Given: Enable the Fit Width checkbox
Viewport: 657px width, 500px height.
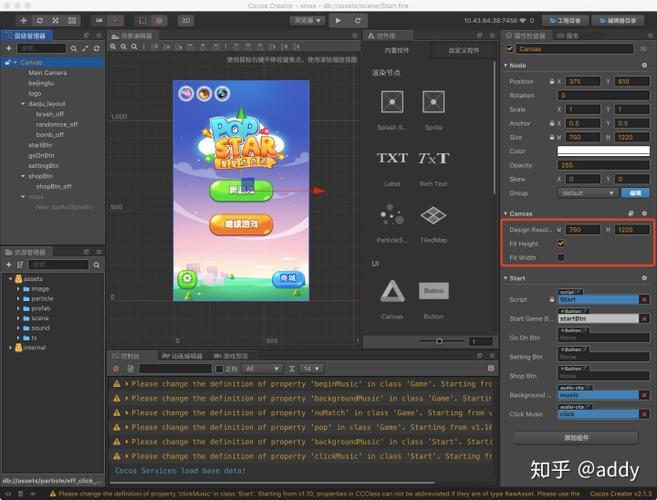Looking at the screenshot, I should (561, 258).
